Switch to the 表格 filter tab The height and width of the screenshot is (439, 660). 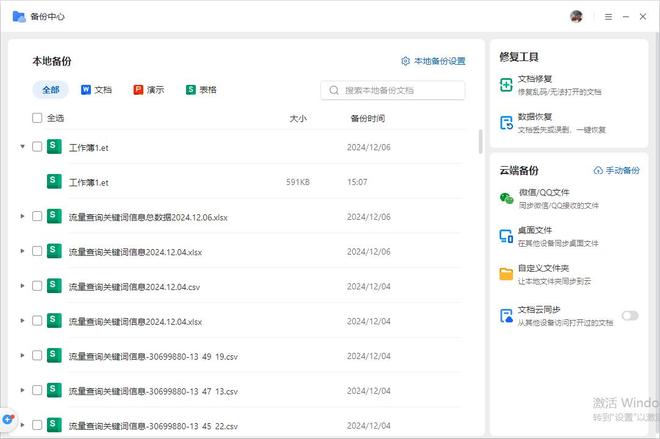[x=201, y=90]
